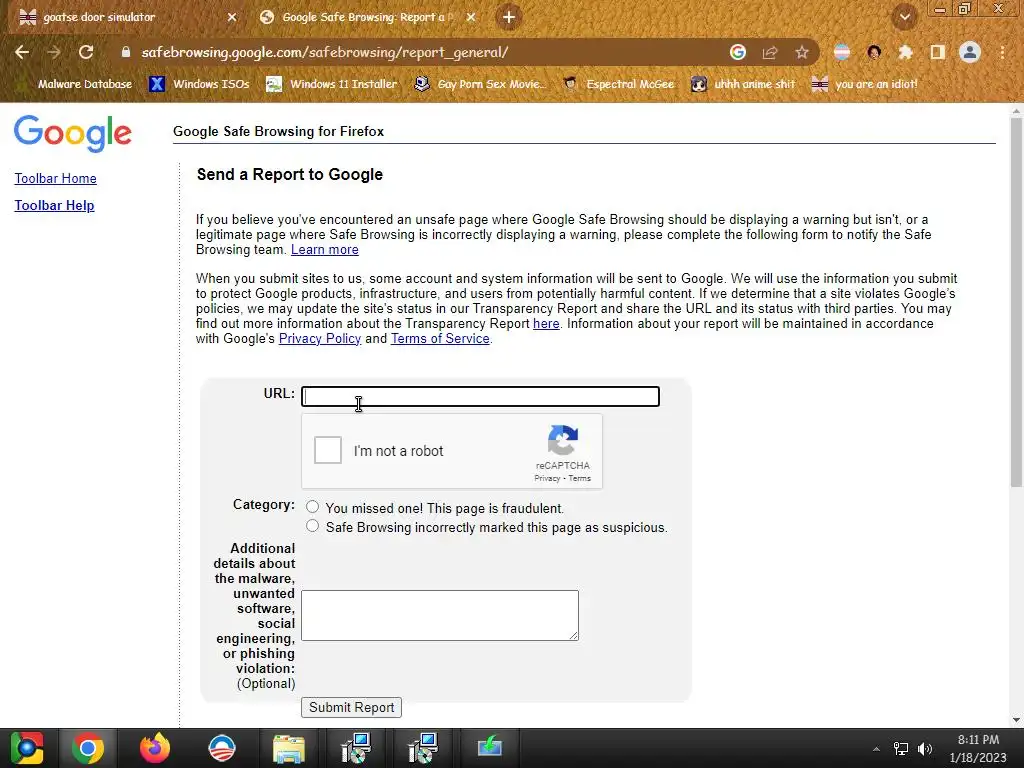Viewport: 1024px width, 768px height.
Task: Select the page is fraudulent radio option
Action: pyautogui.click(x=312, y=507)
